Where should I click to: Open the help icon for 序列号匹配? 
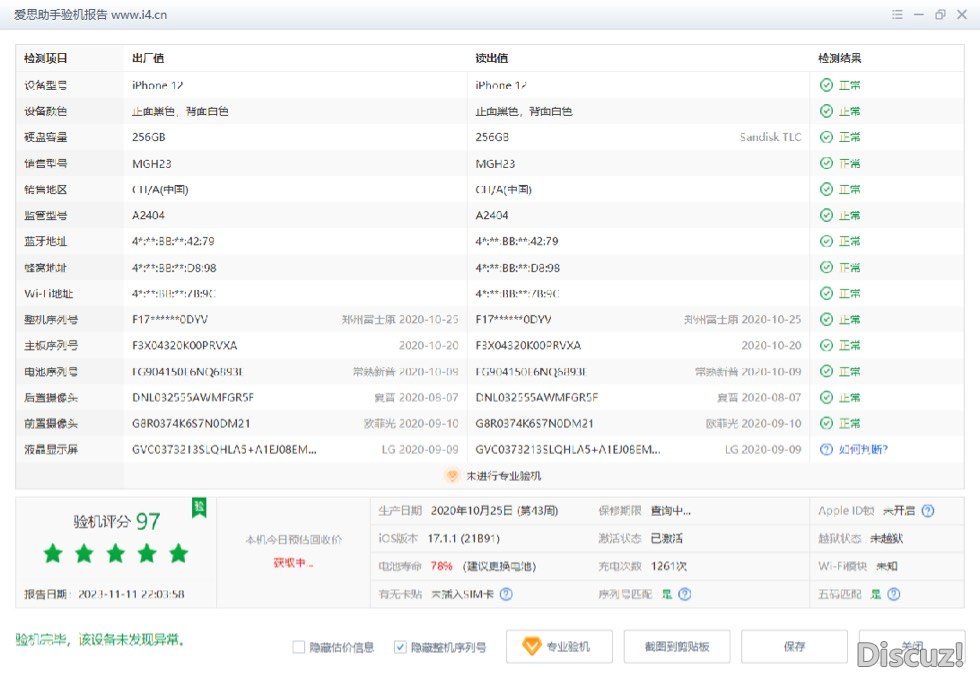pyautogui.click(x=685, y=594)
